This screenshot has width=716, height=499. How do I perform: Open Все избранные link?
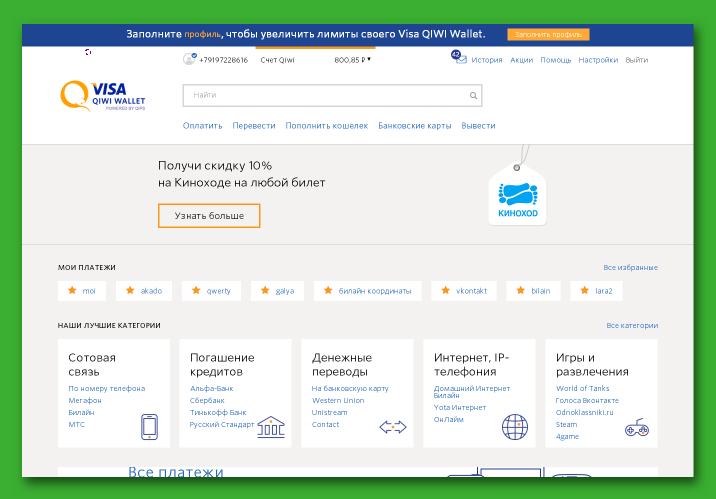(631, 268)
